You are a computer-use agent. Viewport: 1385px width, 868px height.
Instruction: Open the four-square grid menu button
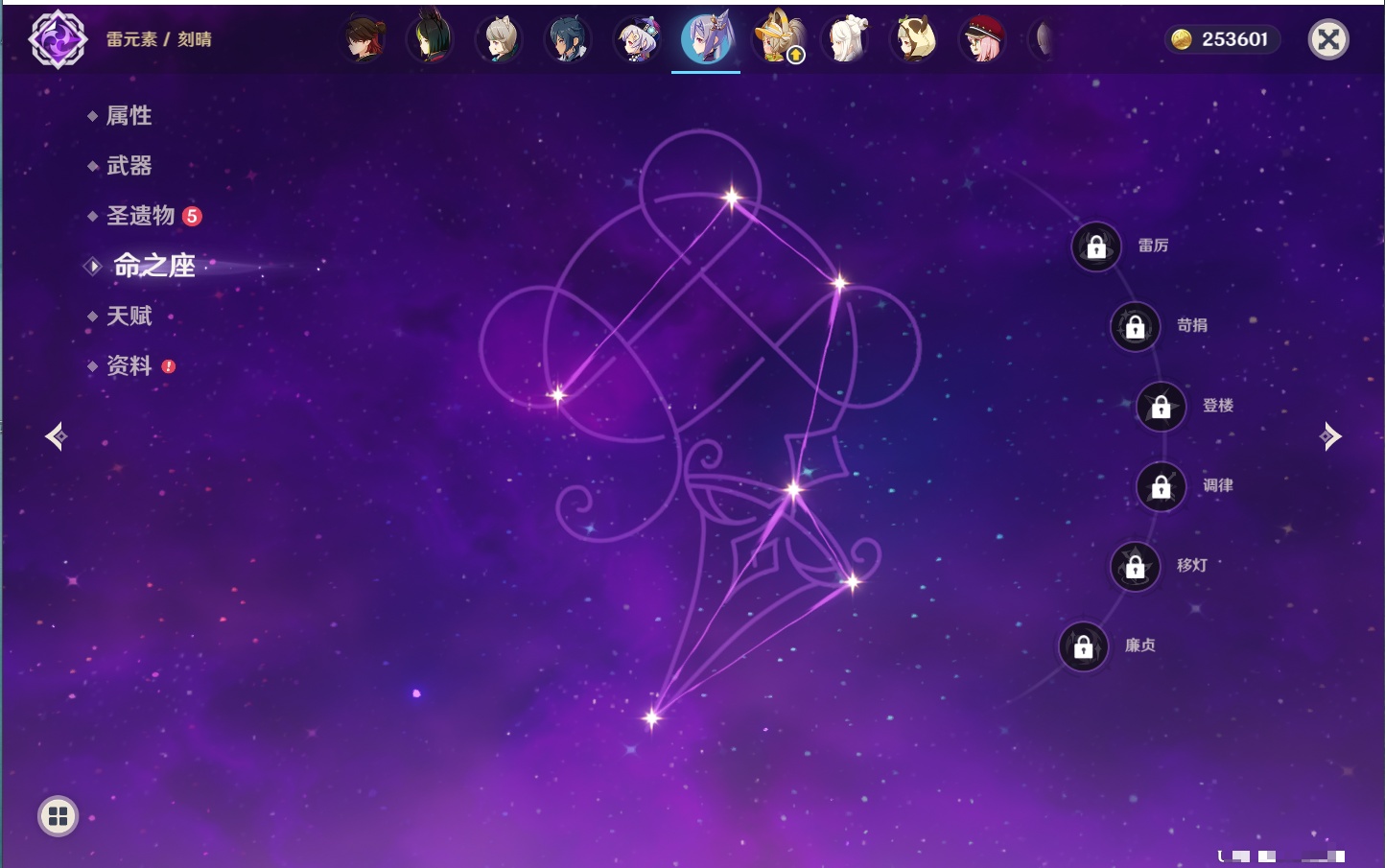point(58,816)
